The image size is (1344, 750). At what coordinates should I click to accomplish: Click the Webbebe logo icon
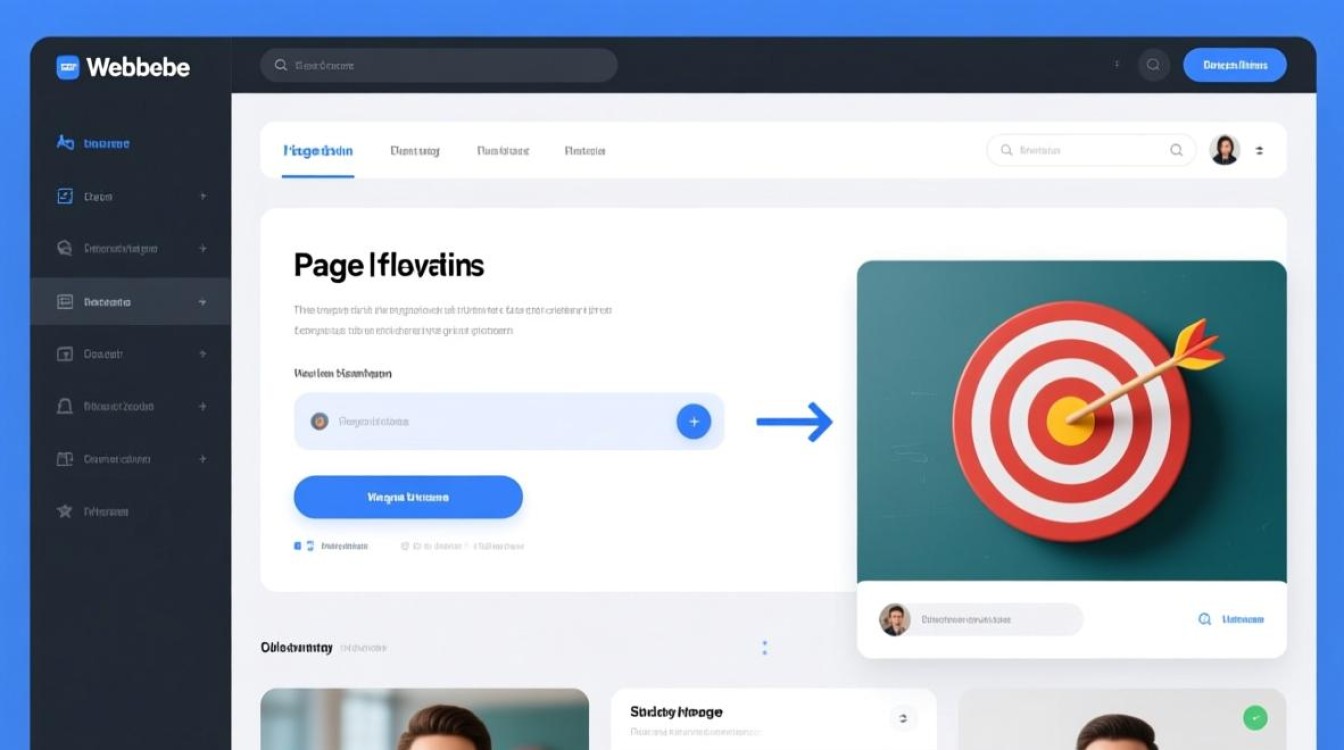coord(67,67)
